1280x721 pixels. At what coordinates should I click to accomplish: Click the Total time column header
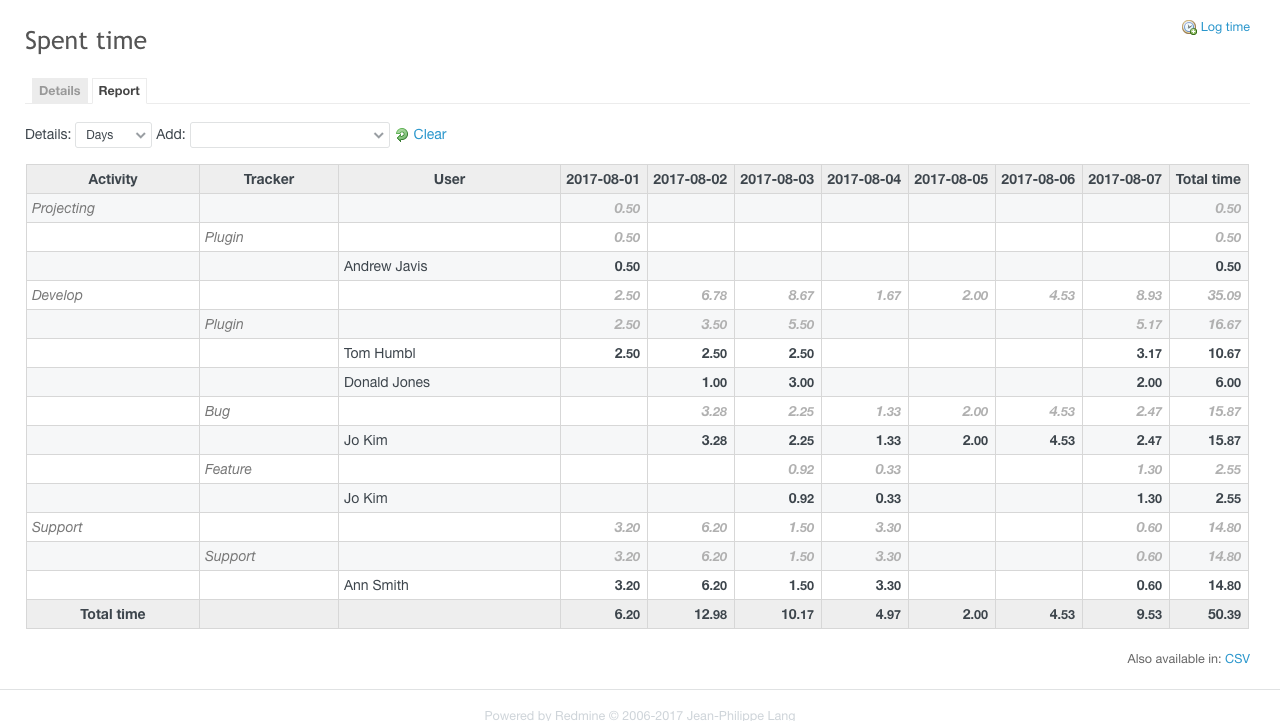(x=1208, y=179)
